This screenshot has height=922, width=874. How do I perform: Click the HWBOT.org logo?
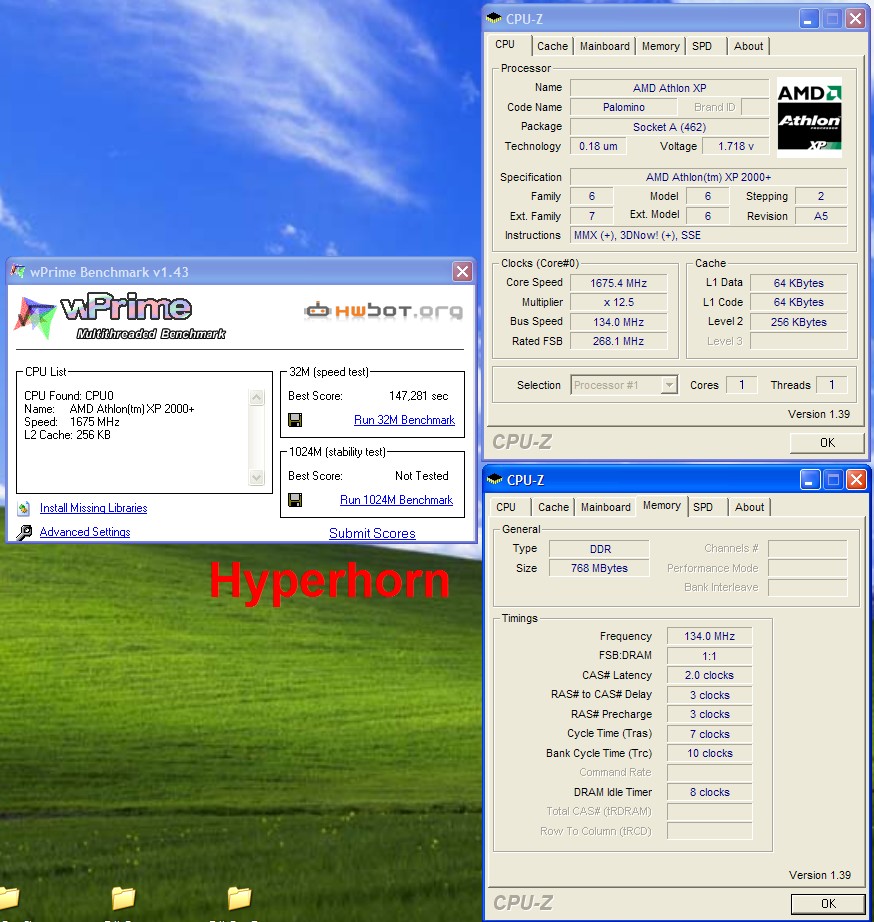(x=383, y=310)
